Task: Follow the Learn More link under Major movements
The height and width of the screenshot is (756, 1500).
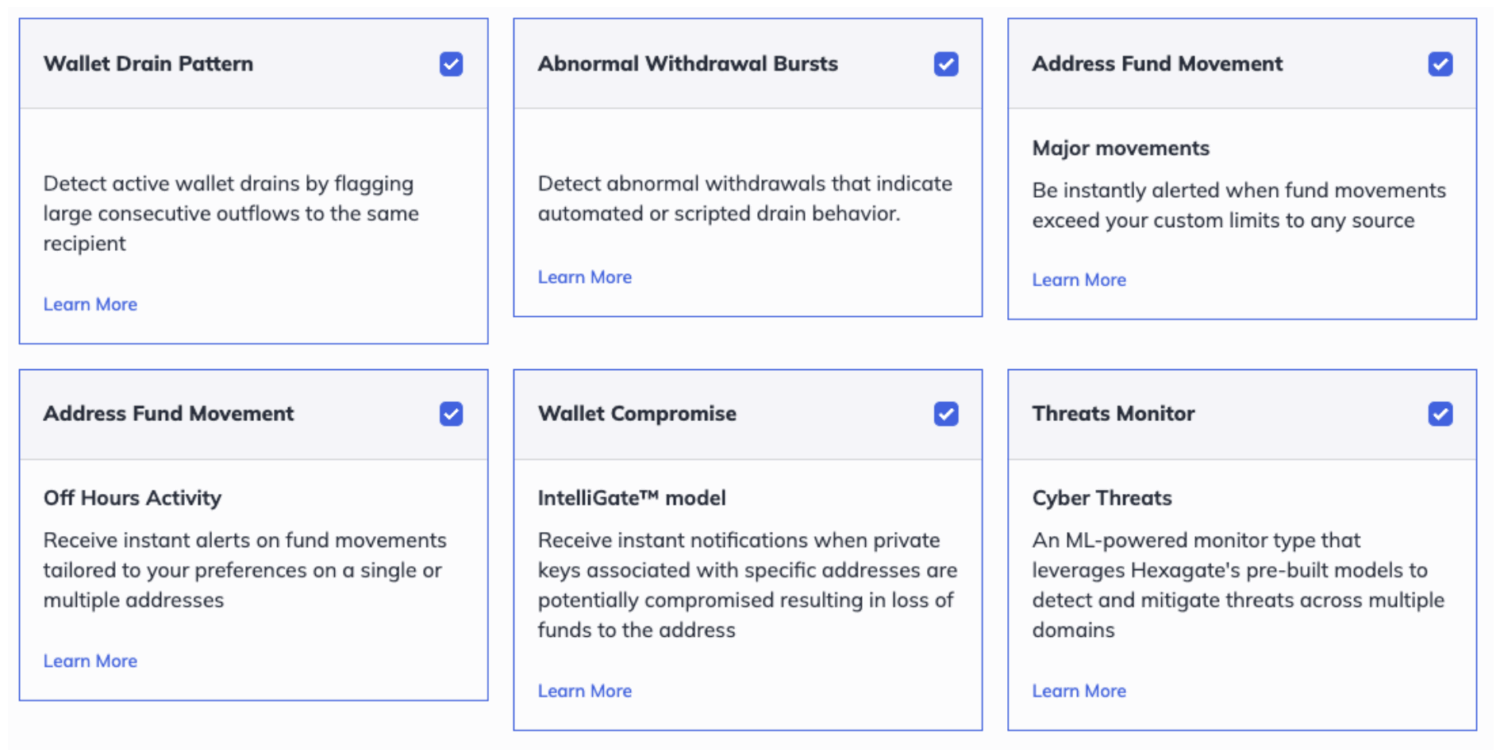Action: [x=1079, y=280]
